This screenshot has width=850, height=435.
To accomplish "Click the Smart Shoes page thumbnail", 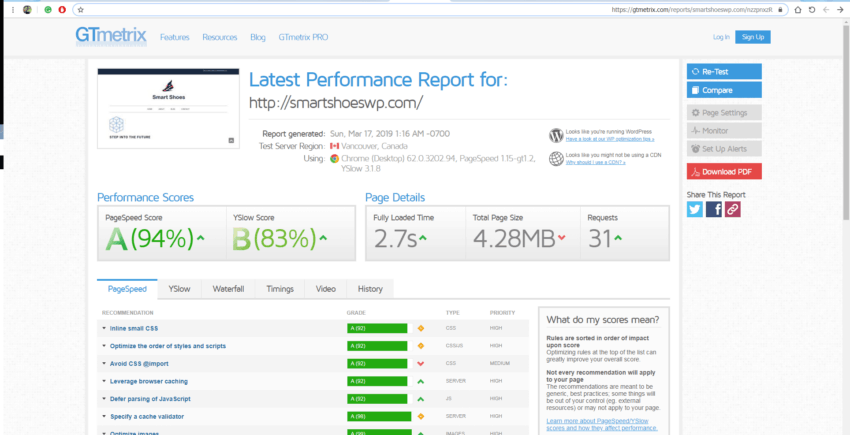I will click(168, 108).
